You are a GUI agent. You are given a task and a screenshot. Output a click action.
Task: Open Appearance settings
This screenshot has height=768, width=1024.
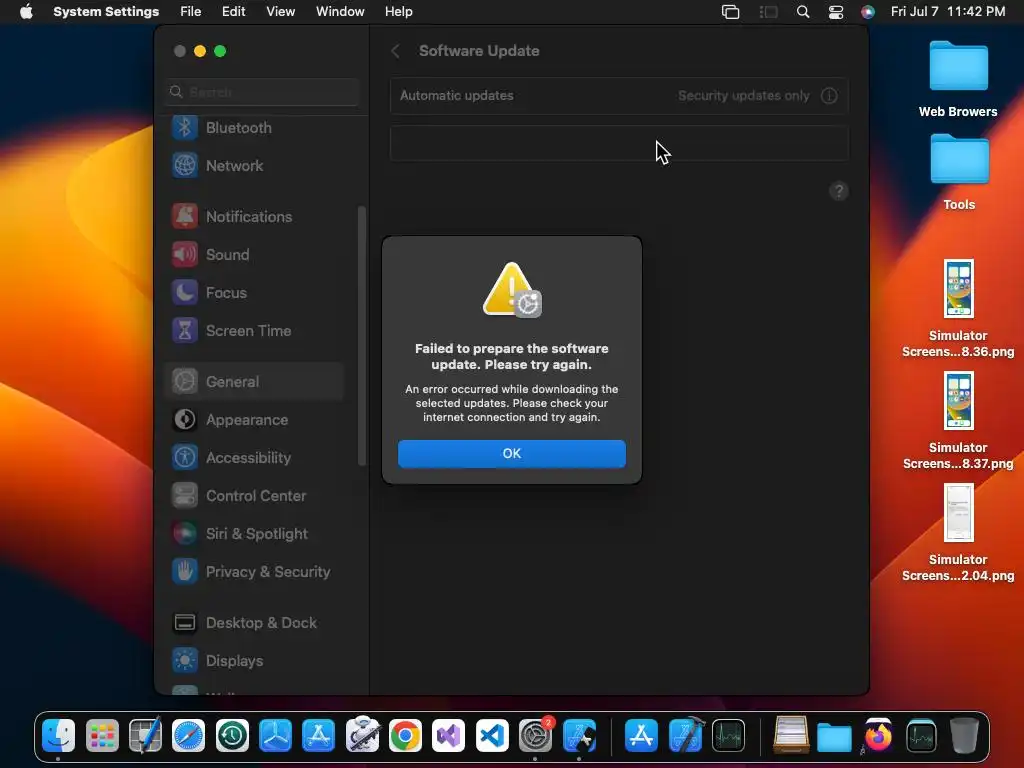coord(255,419)
